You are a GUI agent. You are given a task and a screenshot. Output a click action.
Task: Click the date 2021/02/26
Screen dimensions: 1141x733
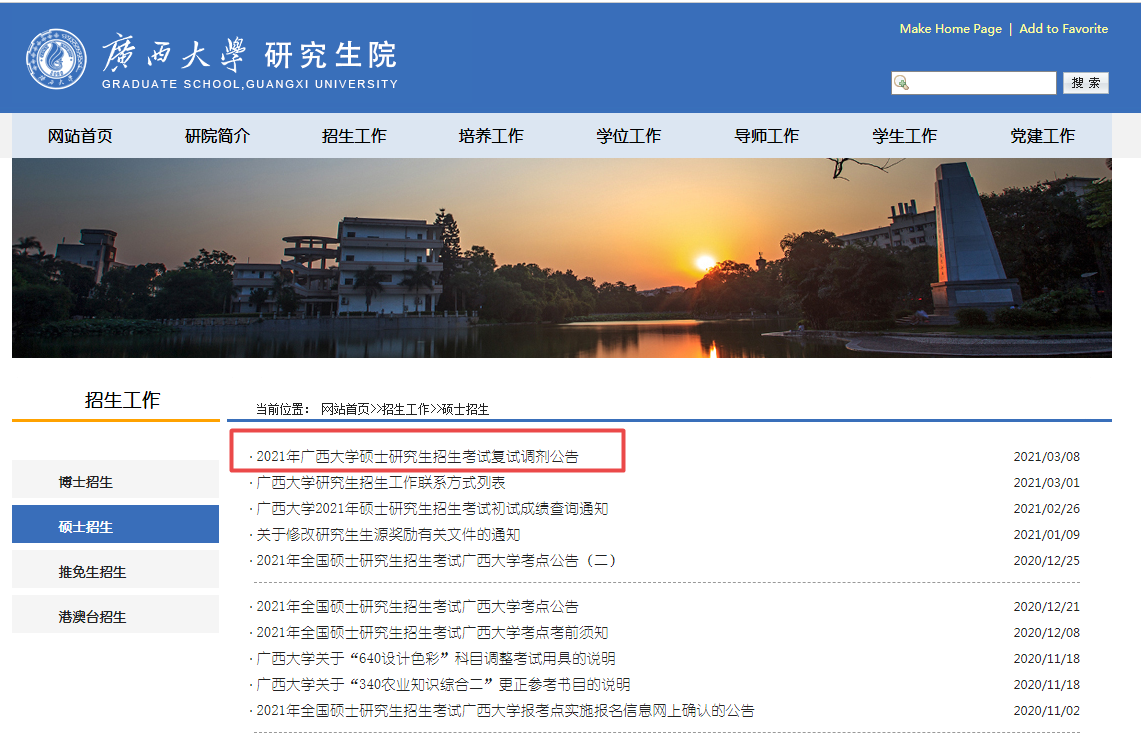tap(1046, 509)
